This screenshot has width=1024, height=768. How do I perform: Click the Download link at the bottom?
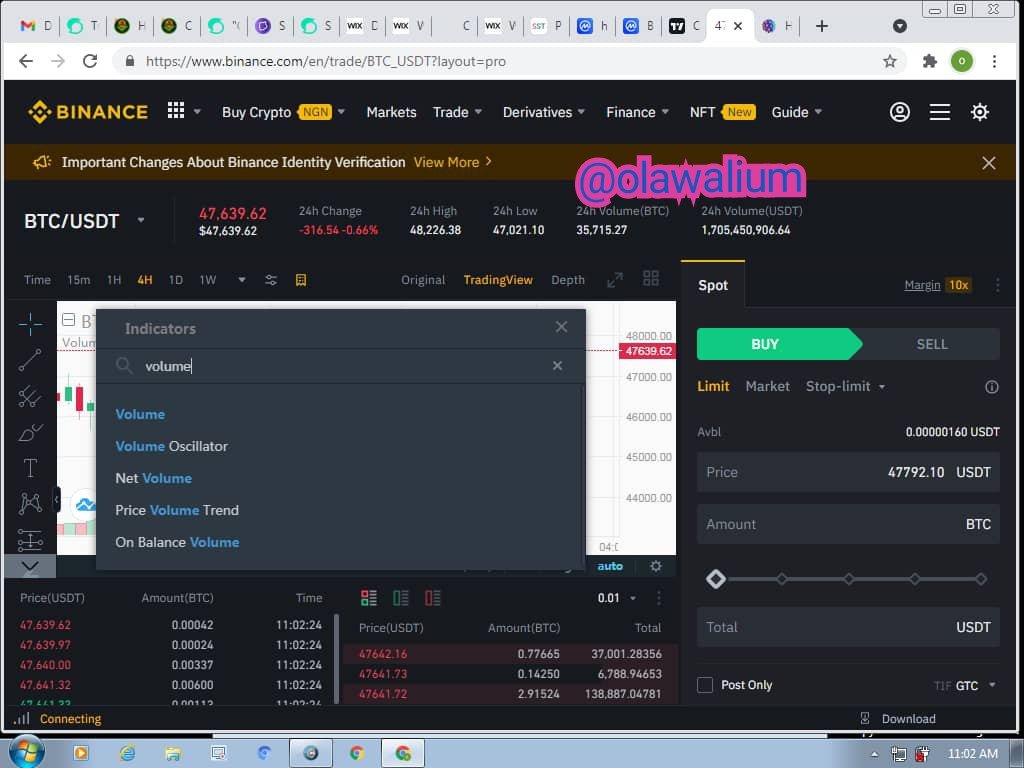point(908,719)
